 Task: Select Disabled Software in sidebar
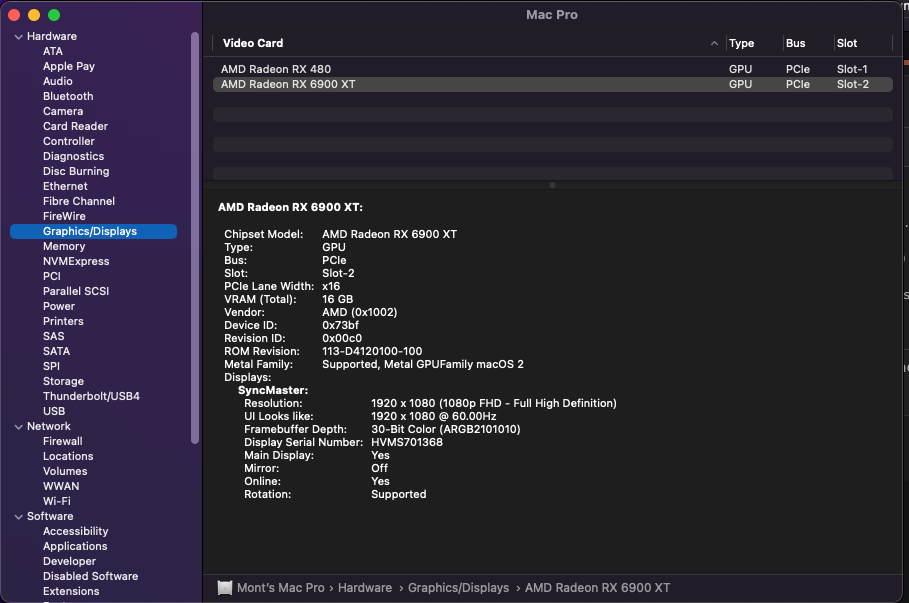point(90,576)
